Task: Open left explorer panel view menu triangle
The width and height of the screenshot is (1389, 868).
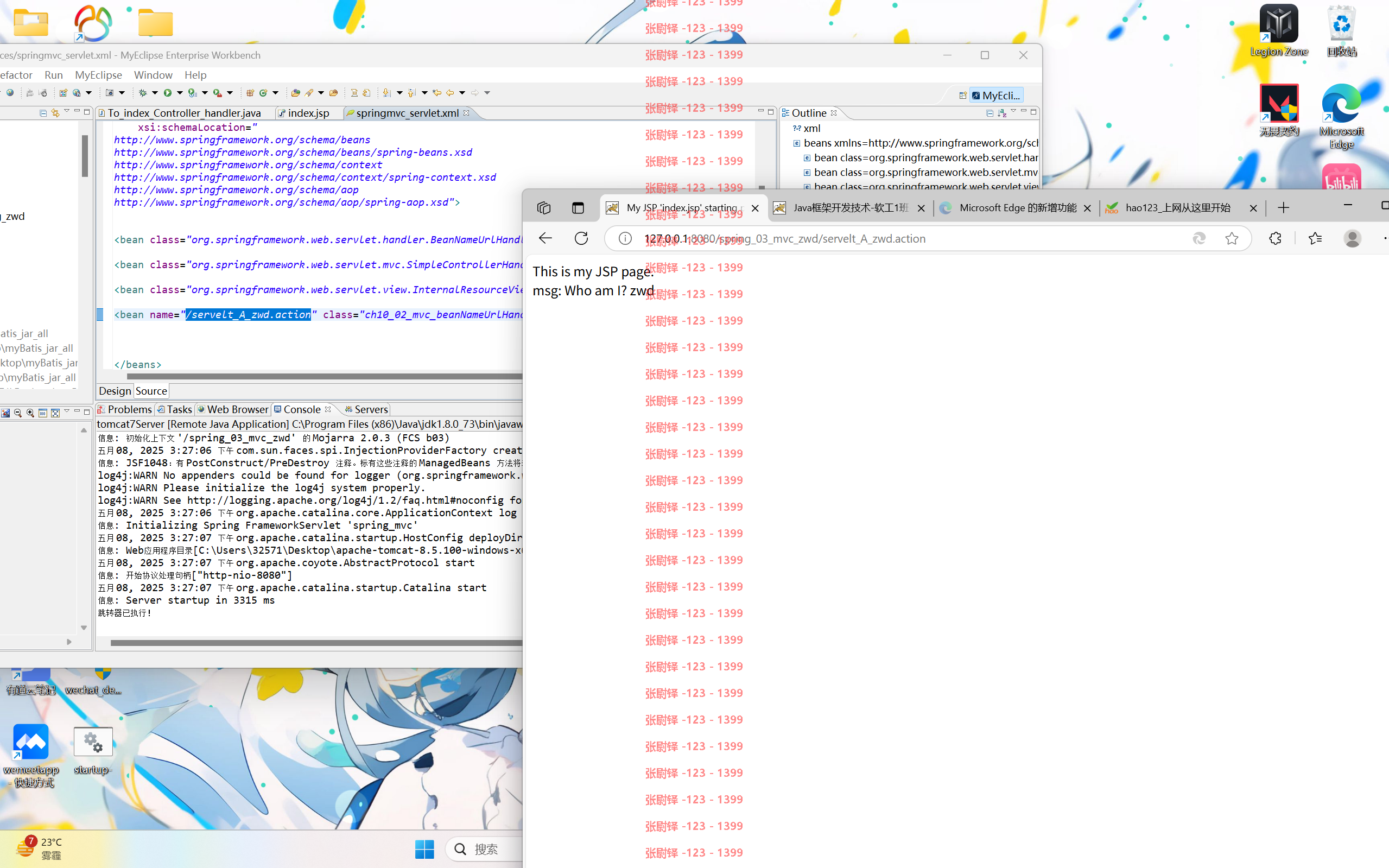Action: 67,111
